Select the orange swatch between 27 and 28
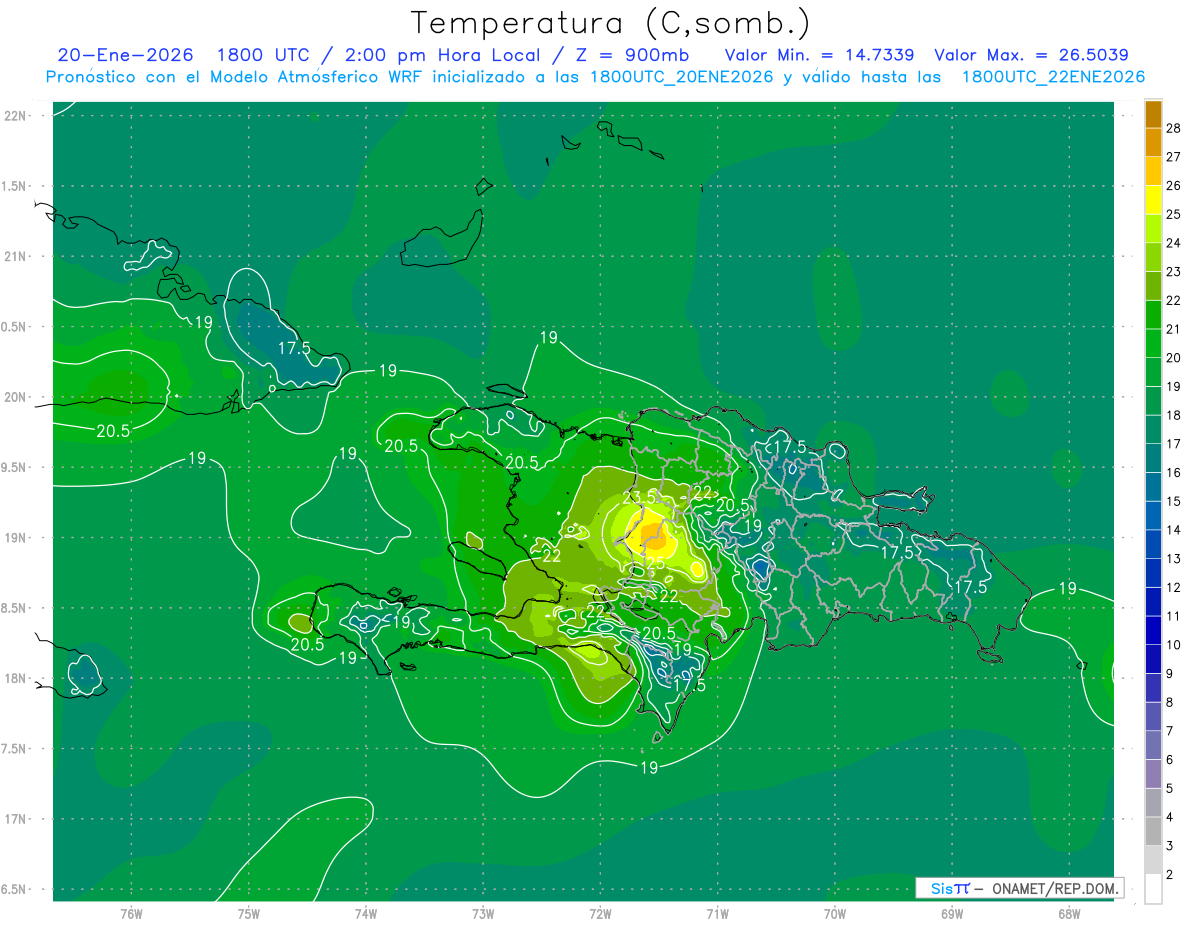 pyautogui.click(x=1153, y=143)
